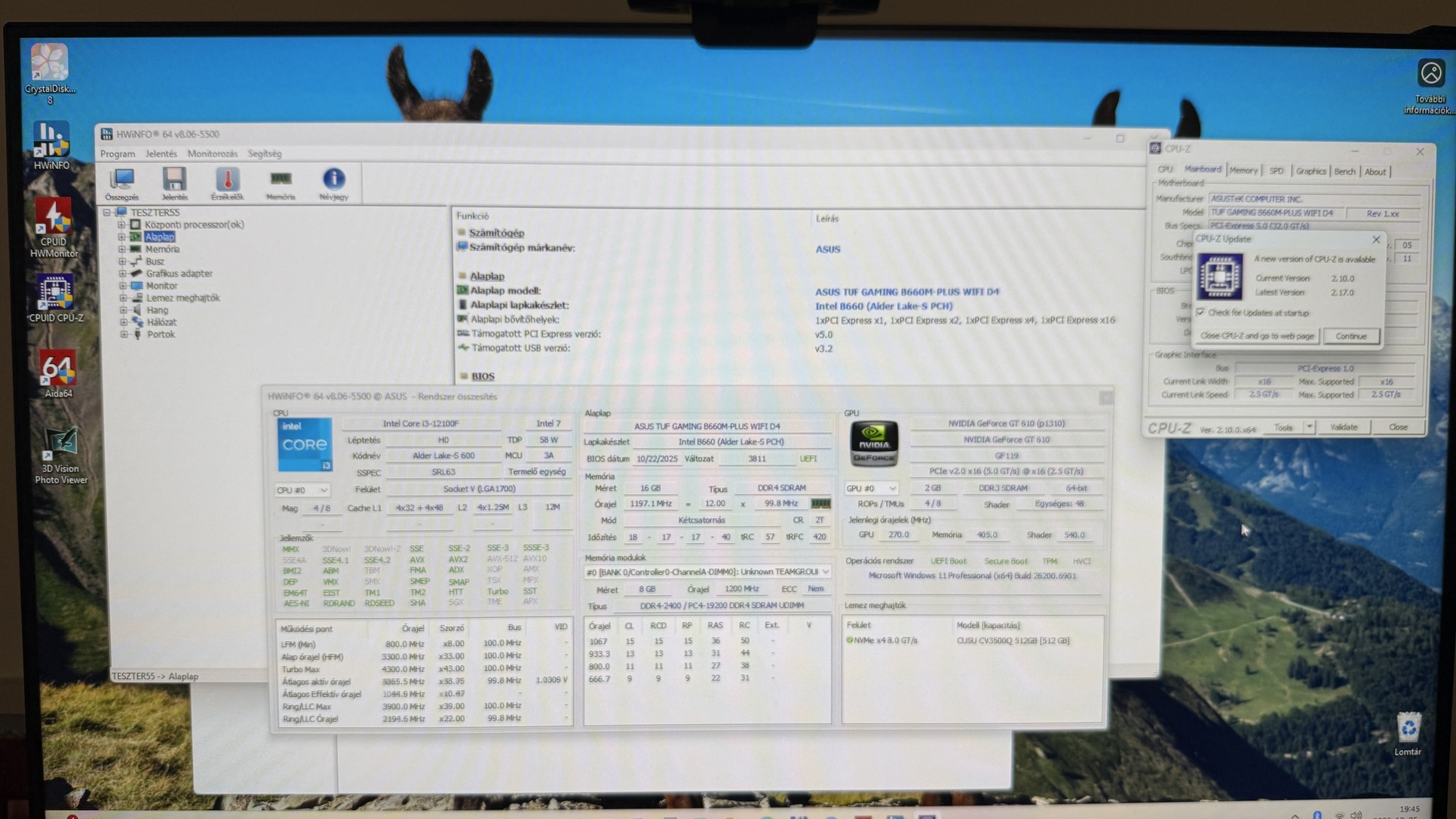Expand the Központi processzor(ok) tree node

click(x=121, y=225)
